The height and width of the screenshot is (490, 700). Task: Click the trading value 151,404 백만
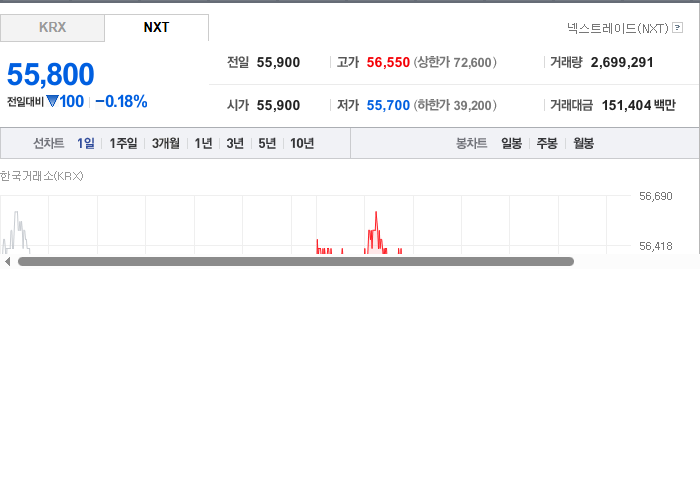coord(639,105)
